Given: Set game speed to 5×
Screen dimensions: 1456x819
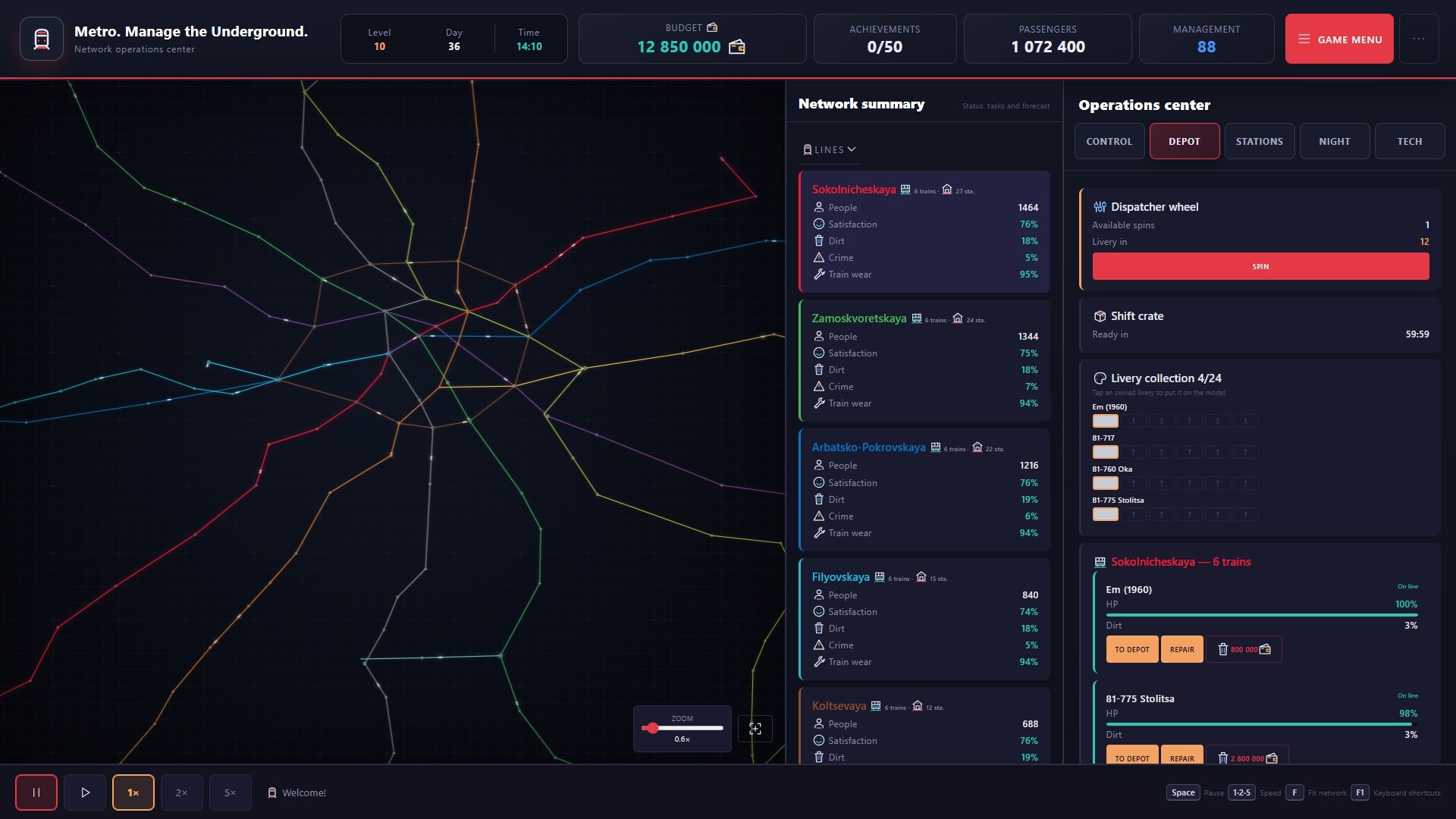Looking at the screenshot, I should 231,792.
